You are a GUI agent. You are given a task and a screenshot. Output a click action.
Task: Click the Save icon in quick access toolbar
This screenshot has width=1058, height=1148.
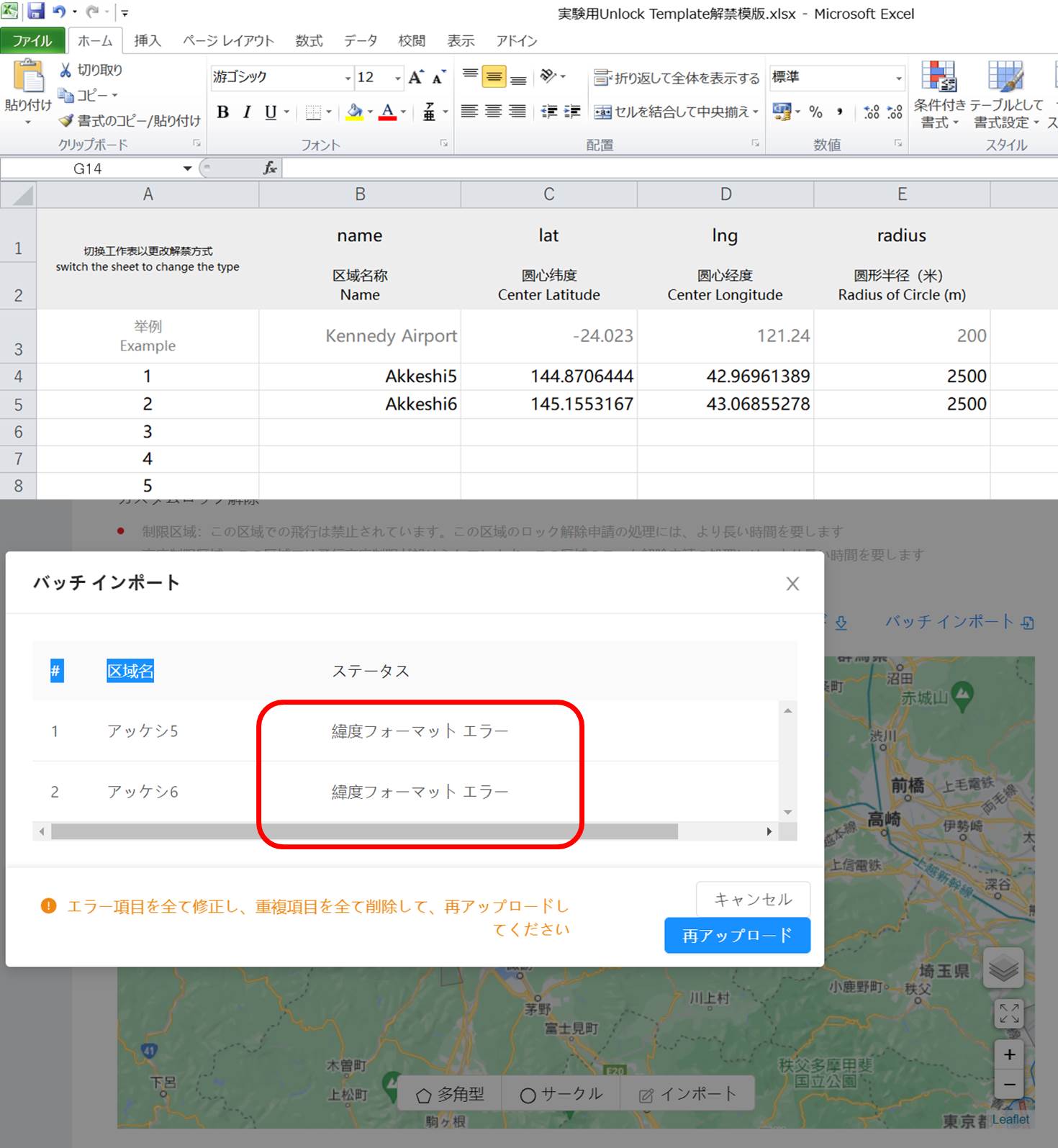pos(36,12)
